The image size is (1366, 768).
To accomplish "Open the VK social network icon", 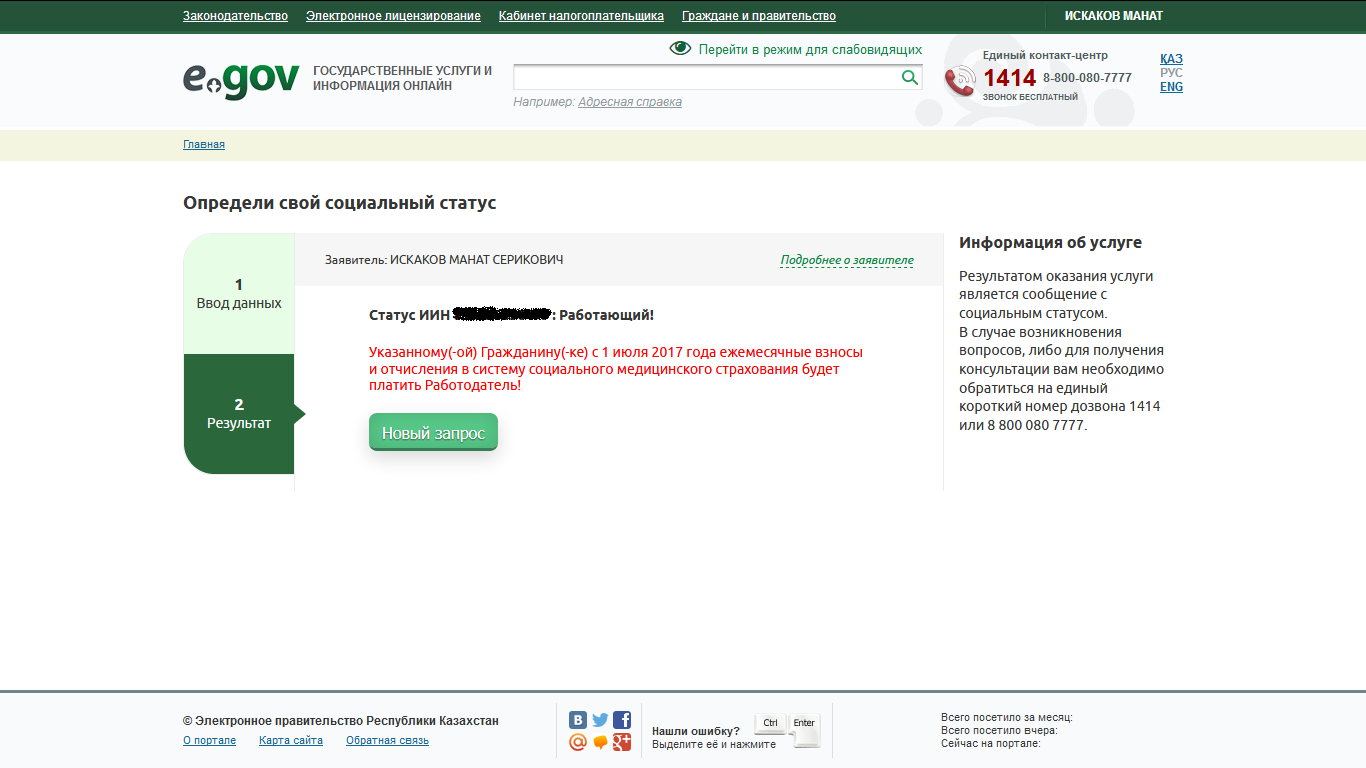I will [x=578, y=720].
